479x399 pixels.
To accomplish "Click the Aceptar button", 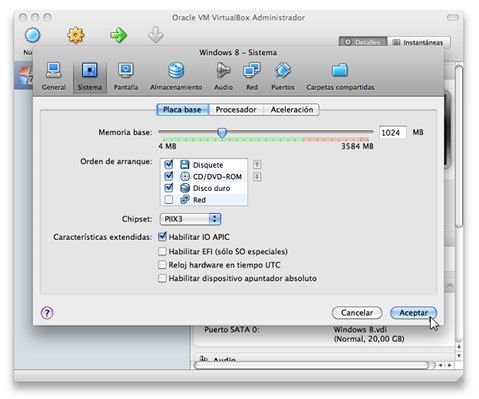I will click(413, 313).
